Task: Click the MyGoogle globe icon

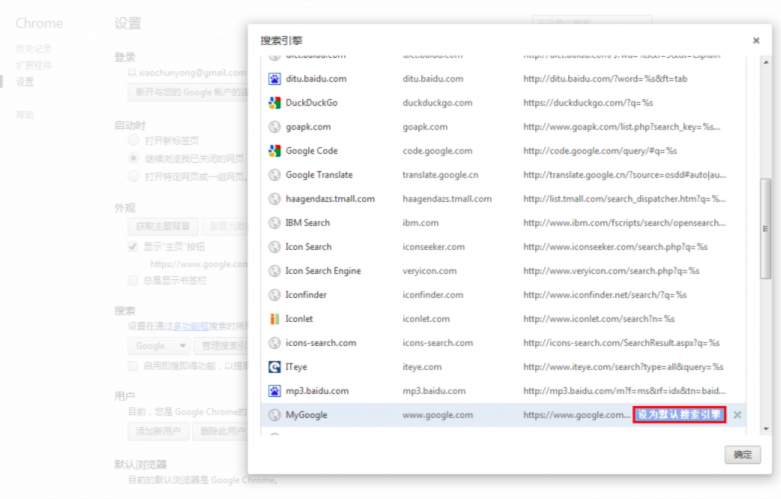Action: [274, 415]
